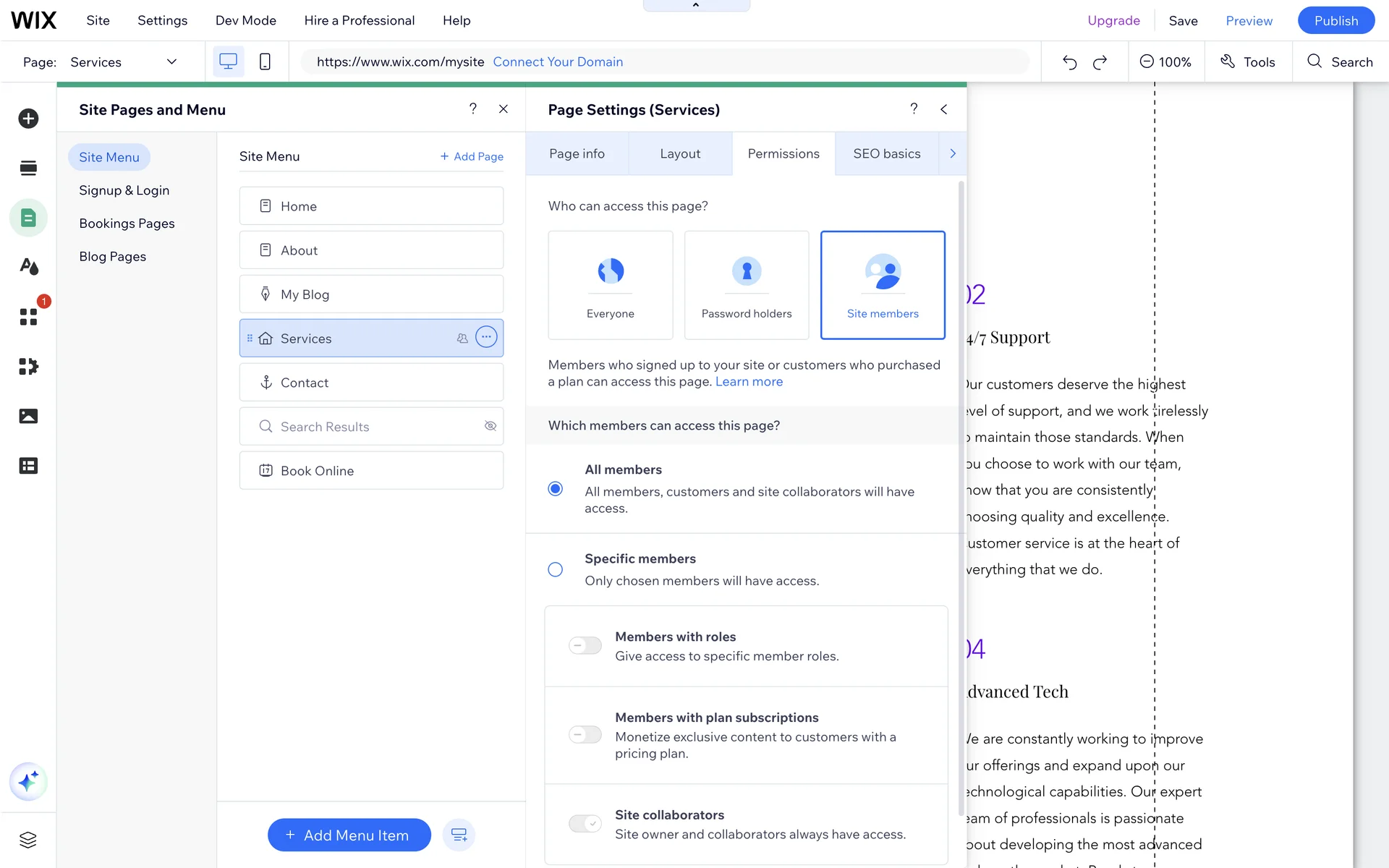Open Add Apps with notification badge
Image resolution: width=1389 pixels, height=868 pixels.
[28, 317]
